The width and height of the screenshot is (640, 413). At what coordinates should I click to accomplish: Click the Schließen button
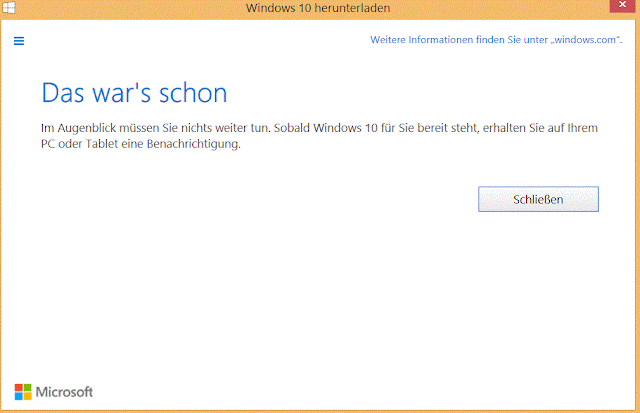tap(538, 199)
